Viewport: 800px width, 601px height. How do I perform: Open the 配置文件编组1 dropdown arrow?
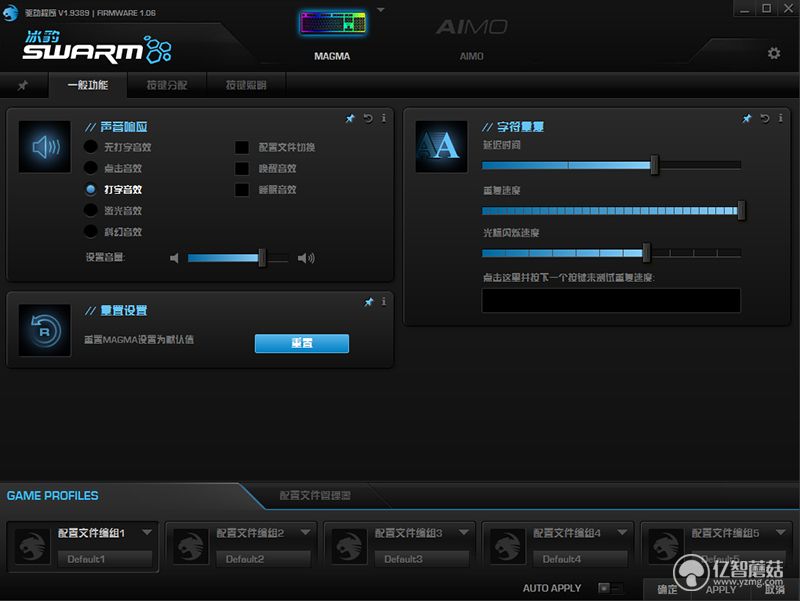point(147,533)
